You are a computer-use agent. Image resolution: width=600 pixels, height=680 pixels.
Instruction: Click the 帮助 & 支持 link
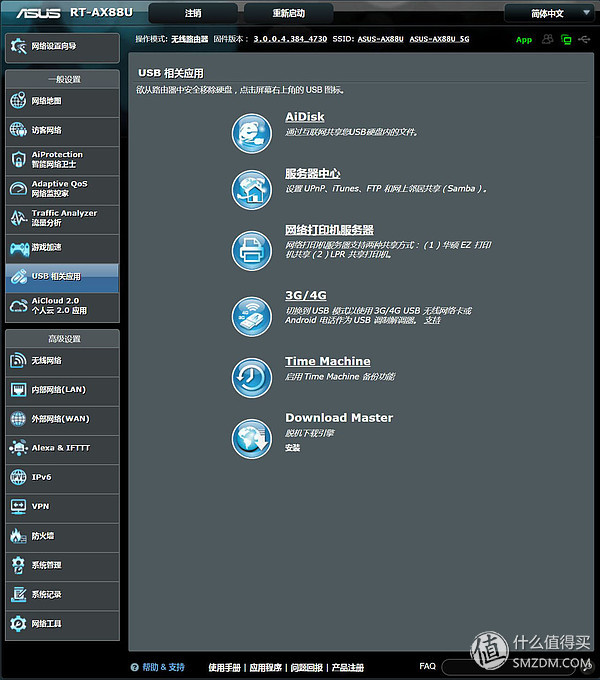point(163,667)
